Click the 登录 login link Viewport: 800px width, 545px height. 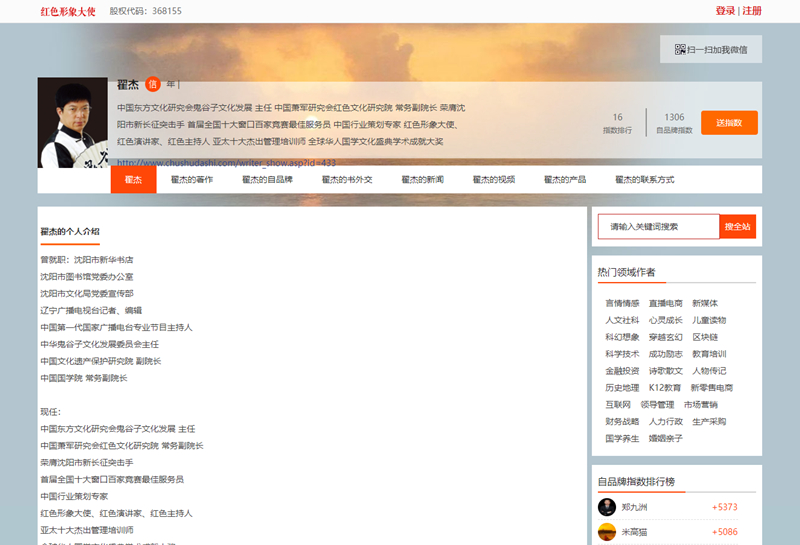(725, 11)
